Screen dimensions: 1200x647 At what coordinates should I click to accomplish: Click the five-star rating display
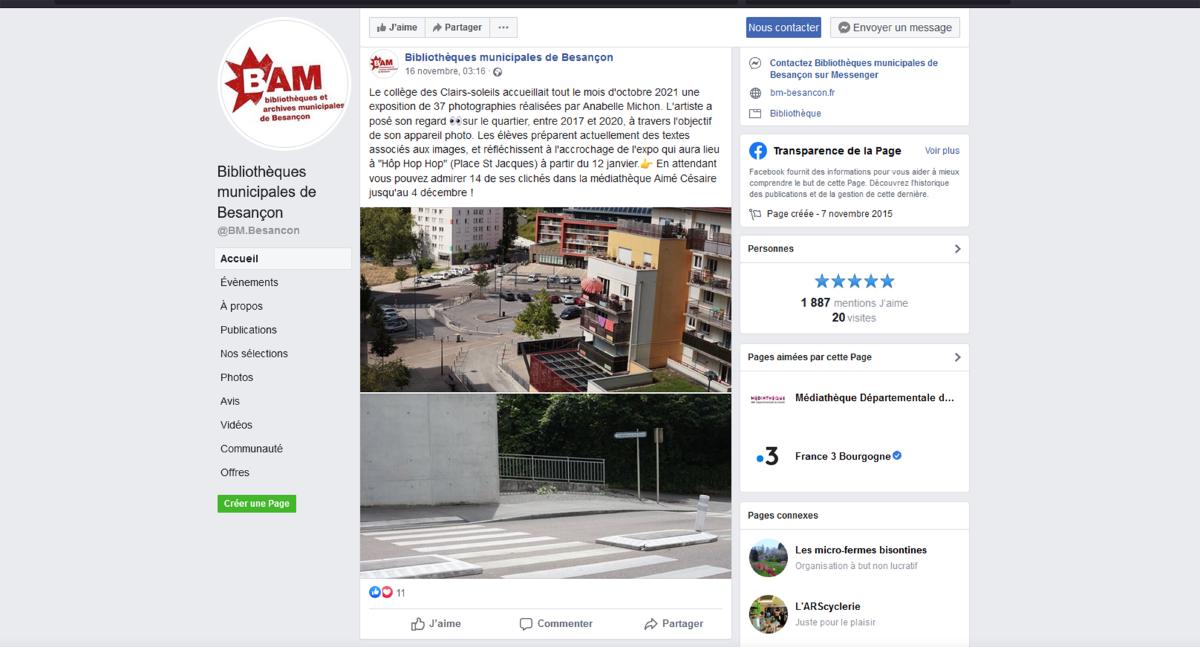(854, 281)
